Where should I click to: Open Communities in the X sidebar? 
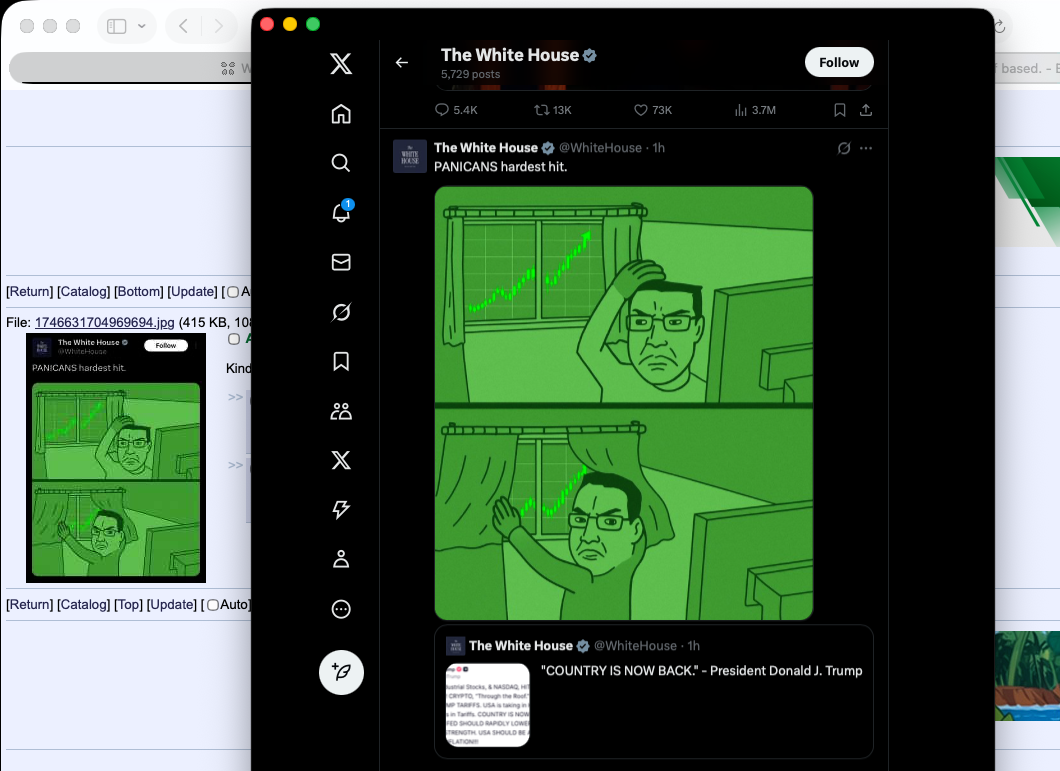coord(341,411)
